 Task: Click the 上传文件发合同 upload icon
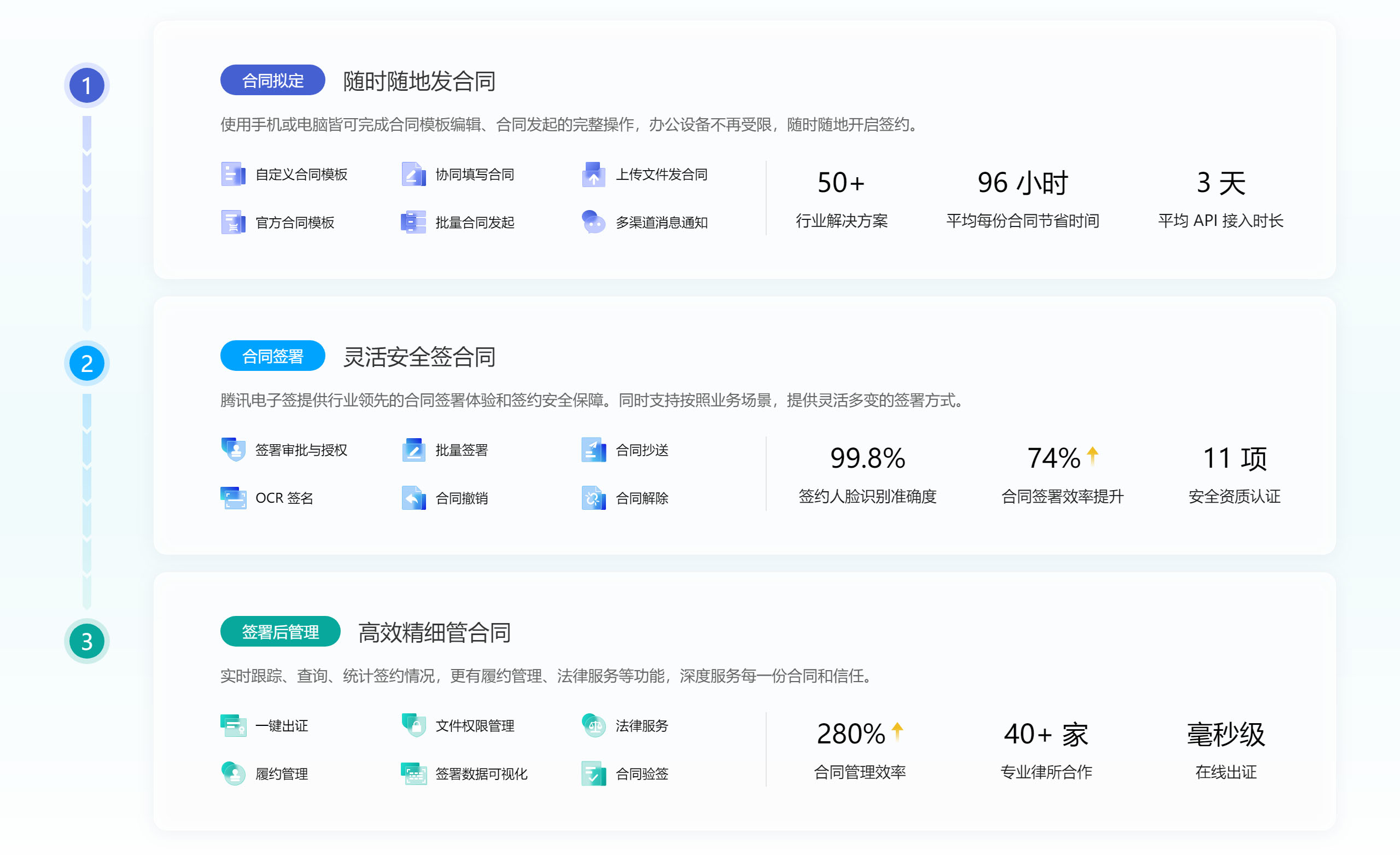pos(593,175)
